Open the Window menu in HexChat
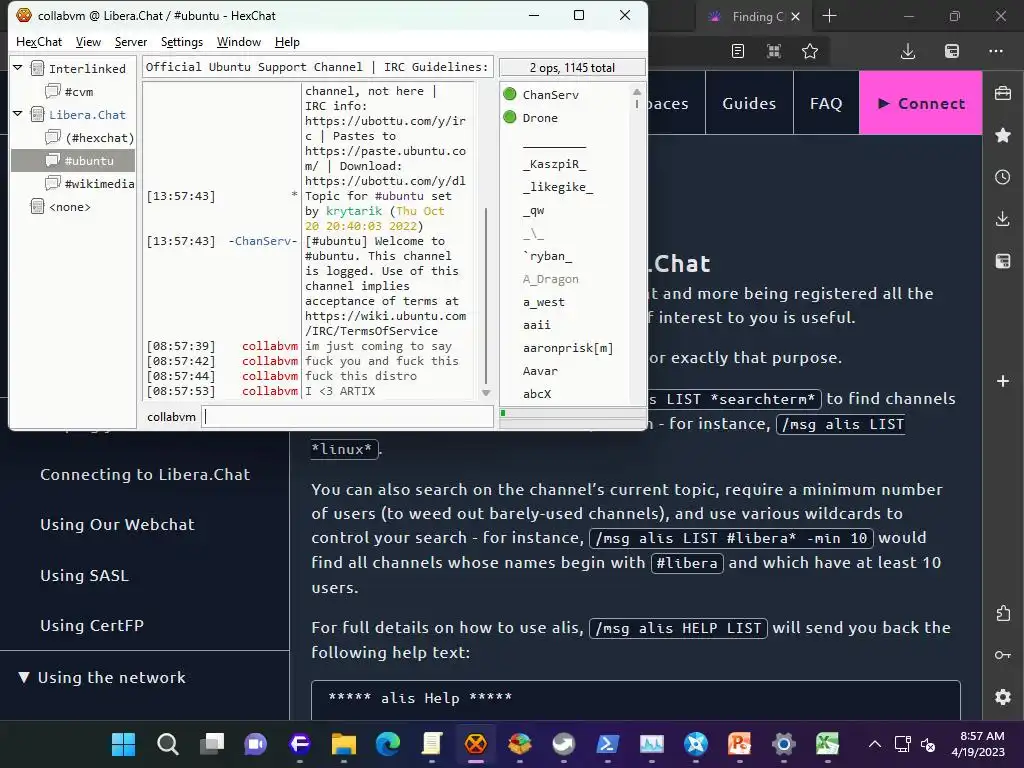Viewport: 1024px width, 768px height. [238, 42]
